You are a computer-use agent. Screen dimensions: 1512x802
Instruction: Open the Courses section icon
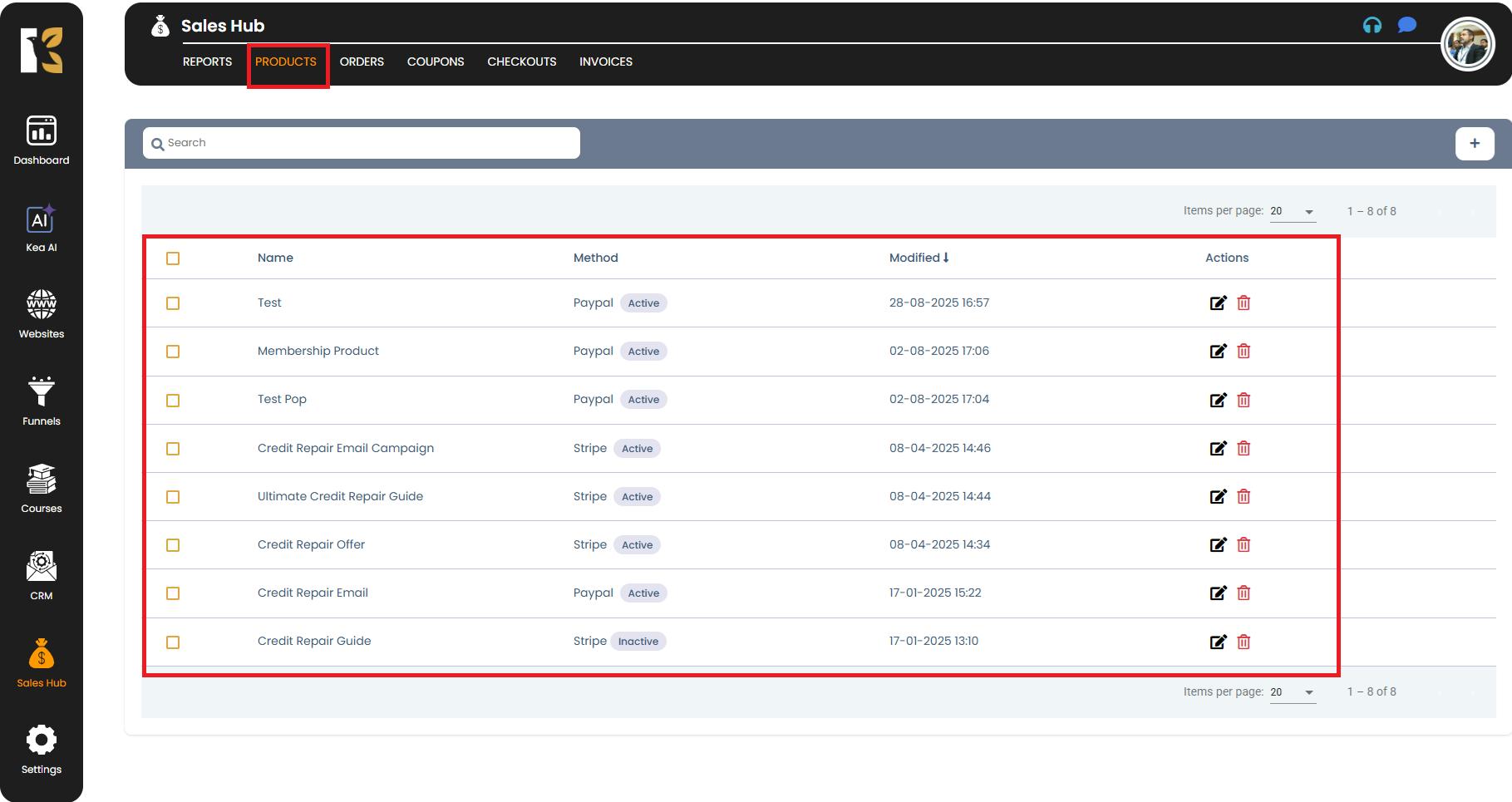[41, 480]
